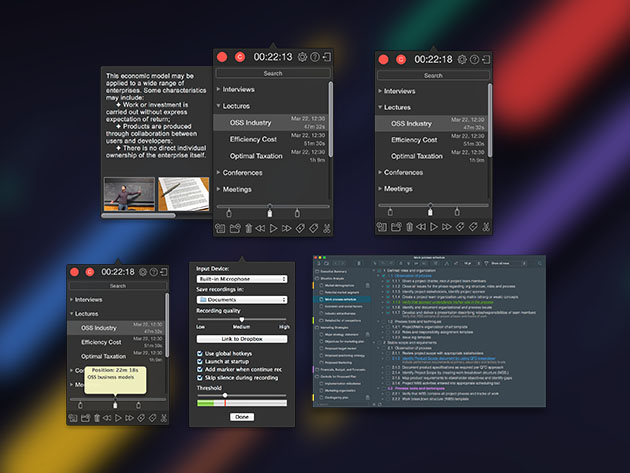630x473 pixels.
Task: Toggle the red record button in 00:22:13 window
Action: (x=222, y=57)
